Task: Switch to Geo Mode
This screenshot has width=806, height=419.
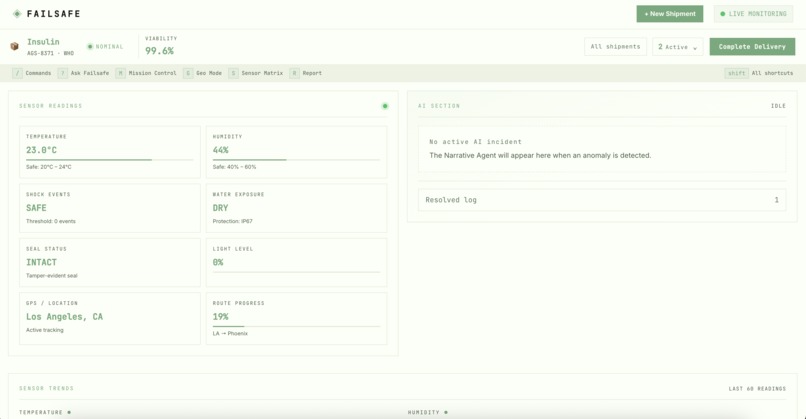Action: click(203, 73)
